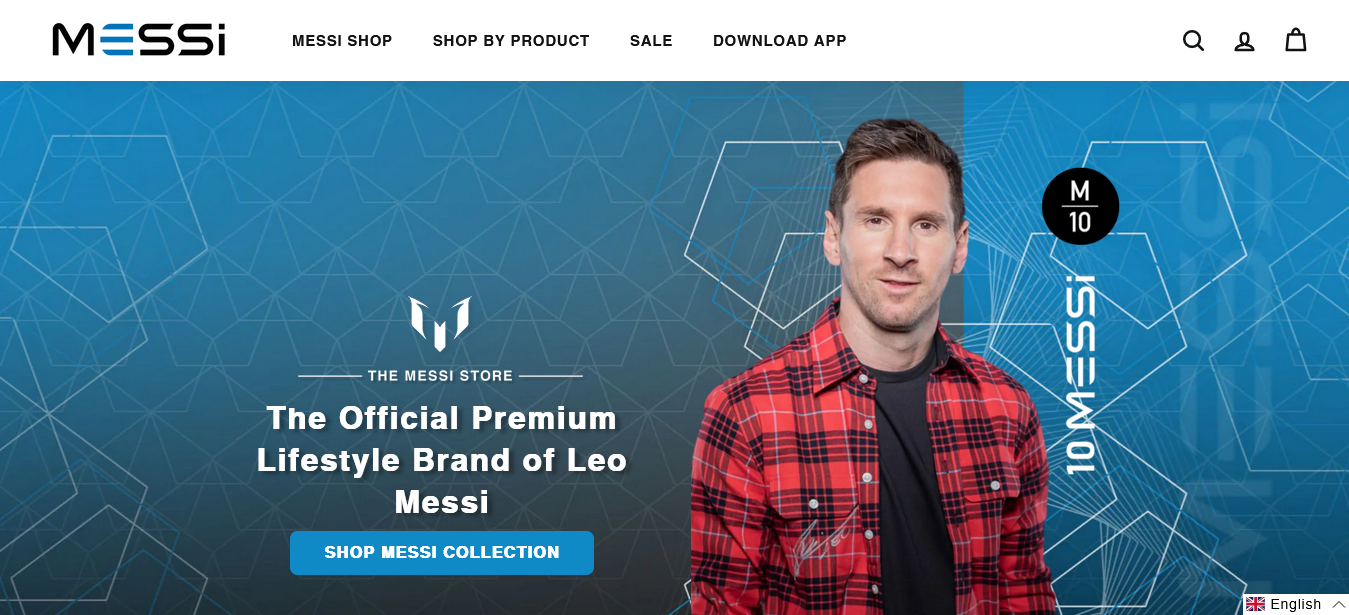1349x615 pixels.
Task: Click the vertical 10MESSI logo
Action: (x=1081, y=374)
